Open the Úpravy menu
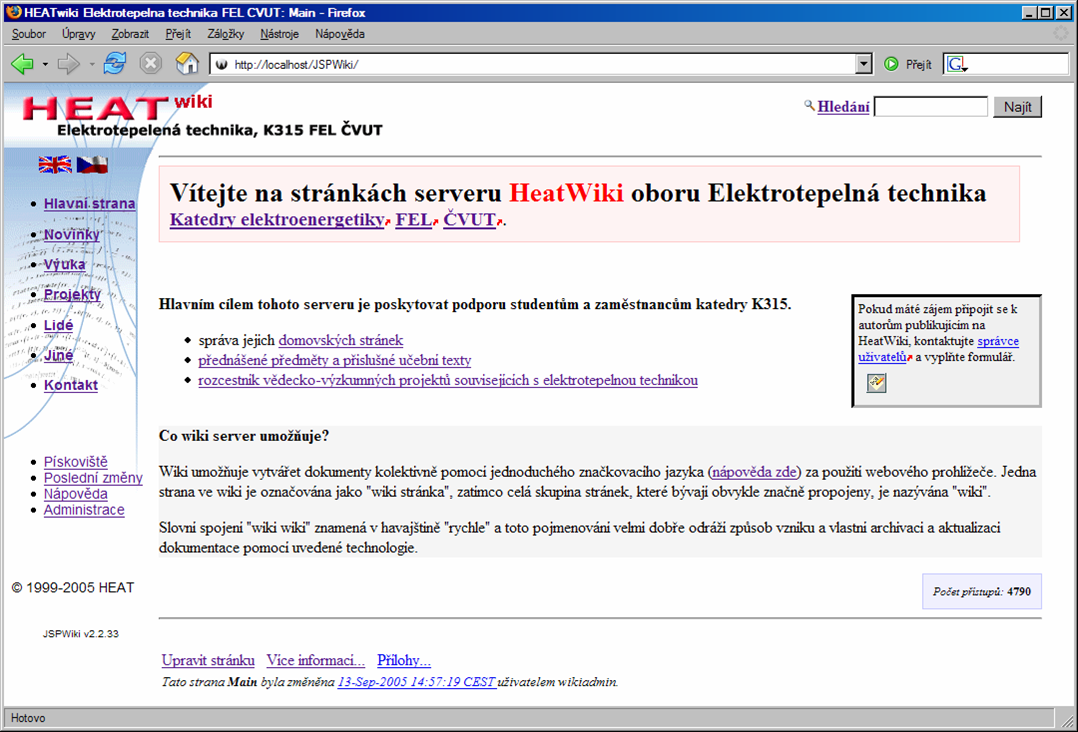 [78, 34]
